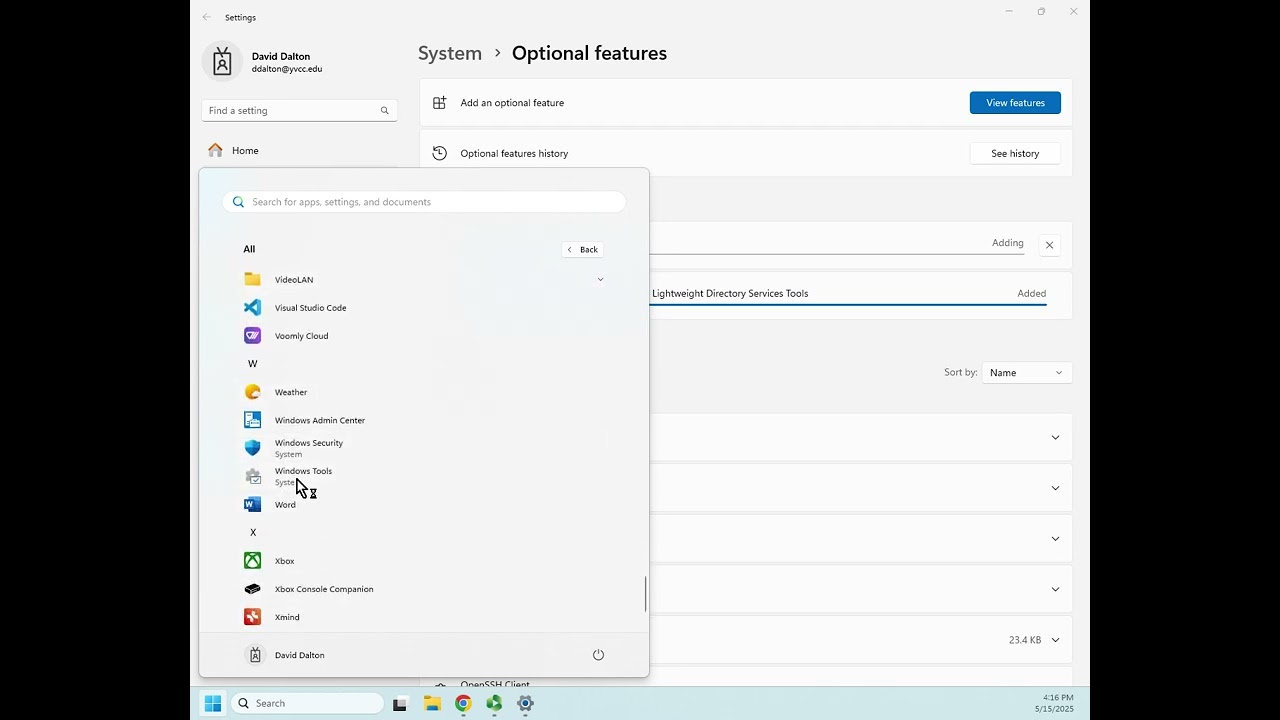Click the System breadcrumb link
1280x720 pixels.
click(x=450, y=54)
